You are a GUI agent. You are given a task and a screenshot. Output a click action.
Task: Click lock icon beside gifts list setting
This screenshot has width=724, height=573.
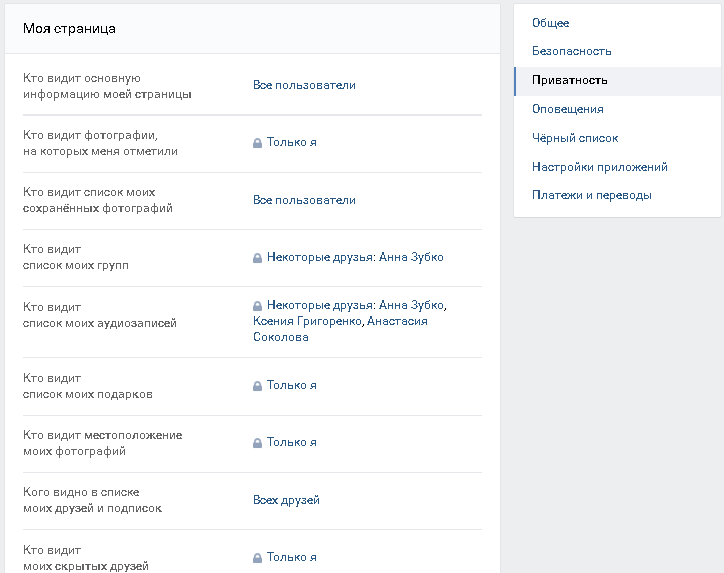257,386
